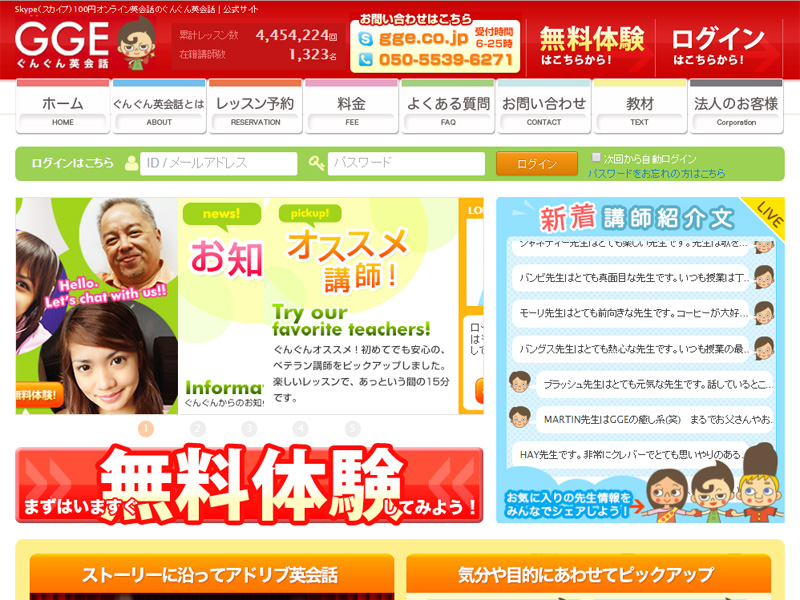
Task: Click the gge.co.jp Skype contact link
Action: tap(423, 38)
